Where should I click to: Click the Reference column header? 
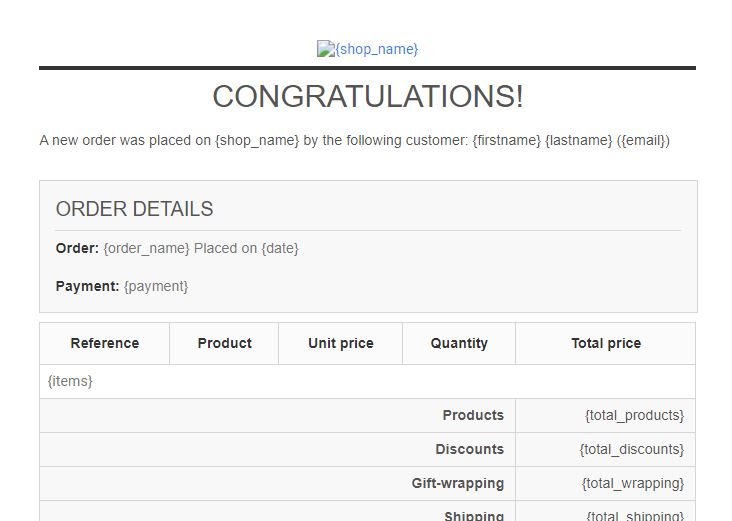tap(105, 343)
